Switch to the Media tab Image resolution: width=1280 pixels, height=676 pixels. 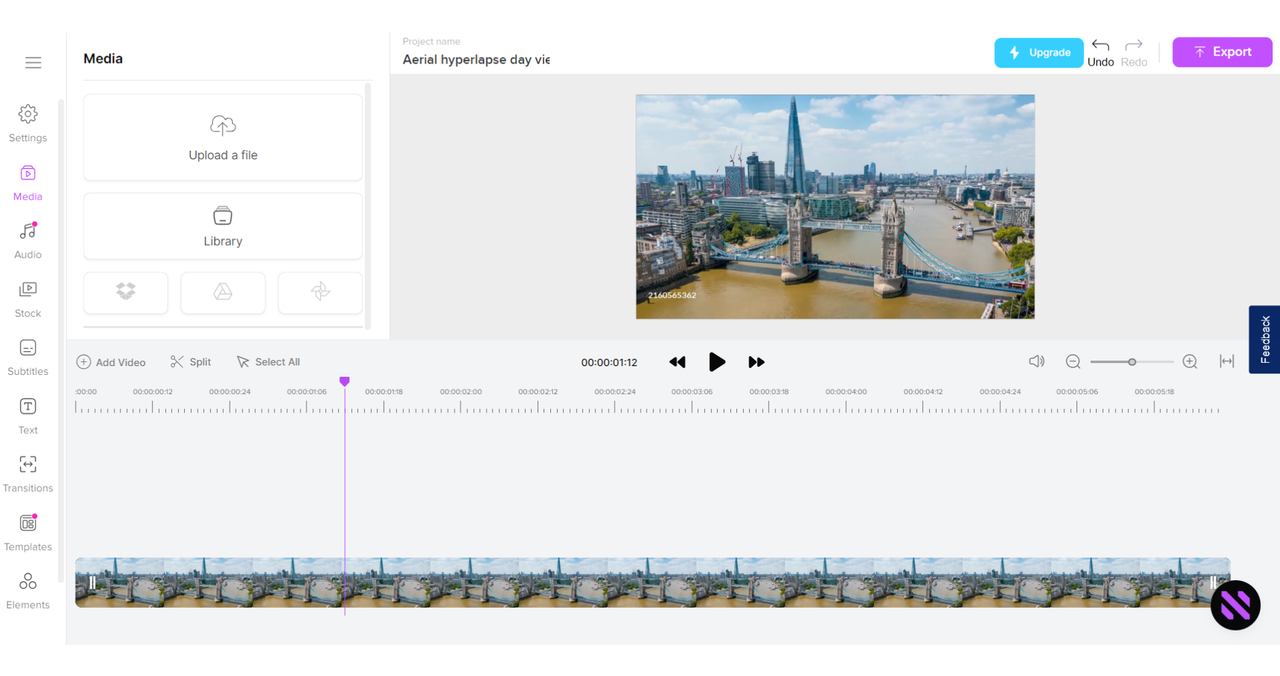[28, 182]
